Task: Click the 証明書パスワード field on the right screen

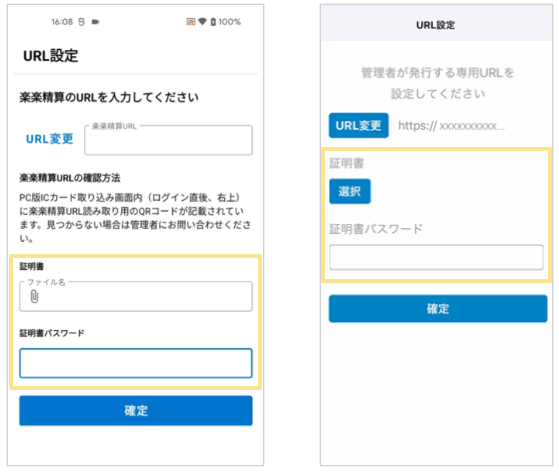Action: [436, 257]
